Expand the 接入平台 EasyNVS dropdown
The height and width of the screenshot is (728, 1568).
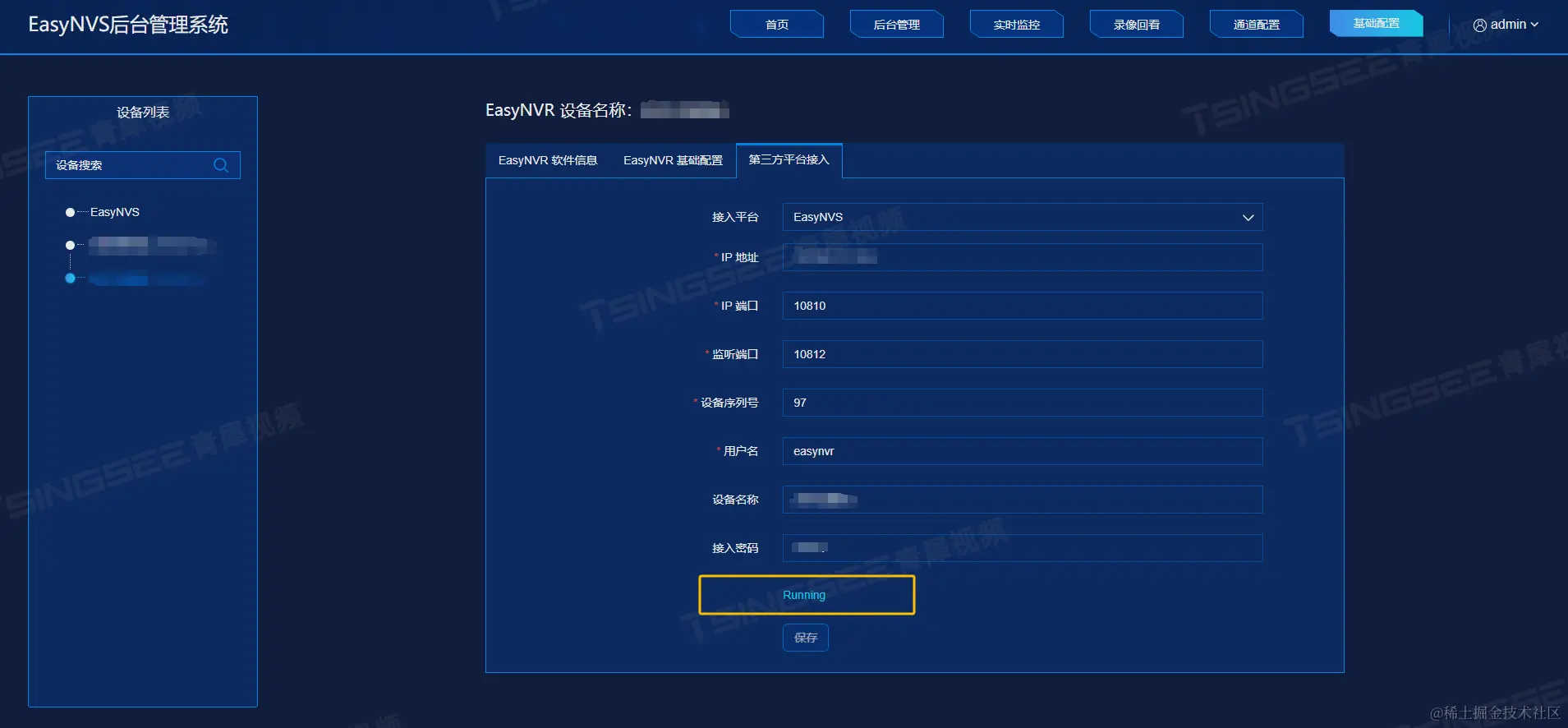coord(1022,217)
